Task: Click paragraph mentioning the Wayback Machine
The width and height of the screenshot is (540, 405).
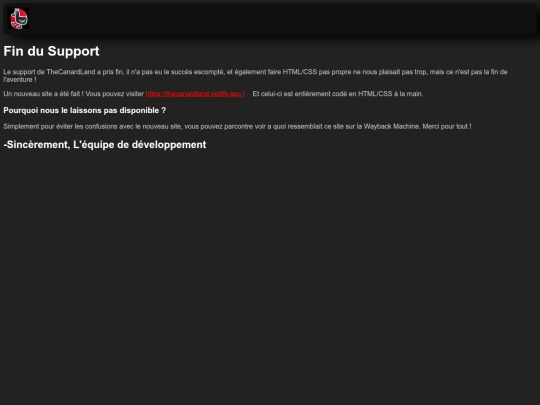Action: (x=237, y=126)
